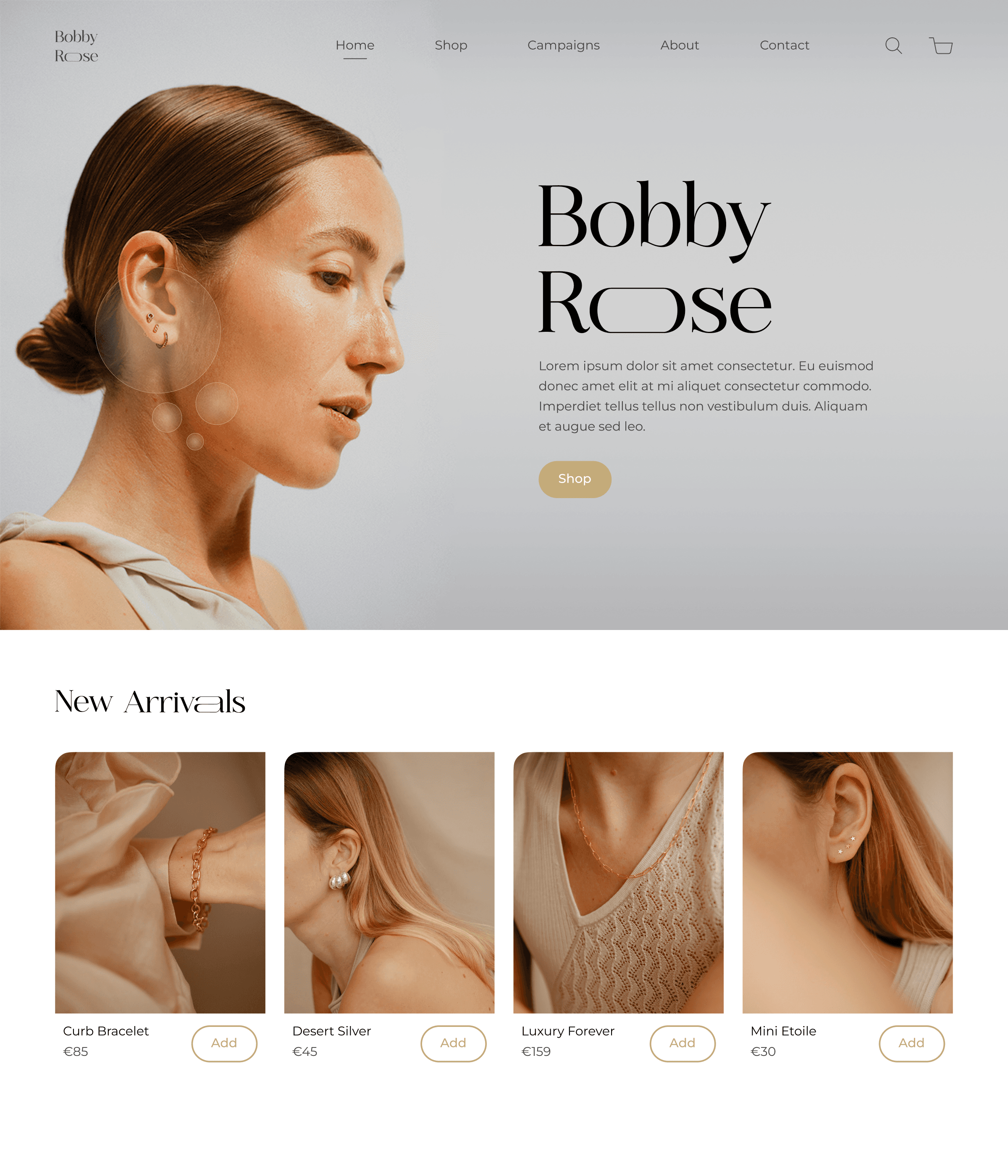1008x1176 pixels.
Task: Open the Campaigns navigation link
Action: pos(563,45)
